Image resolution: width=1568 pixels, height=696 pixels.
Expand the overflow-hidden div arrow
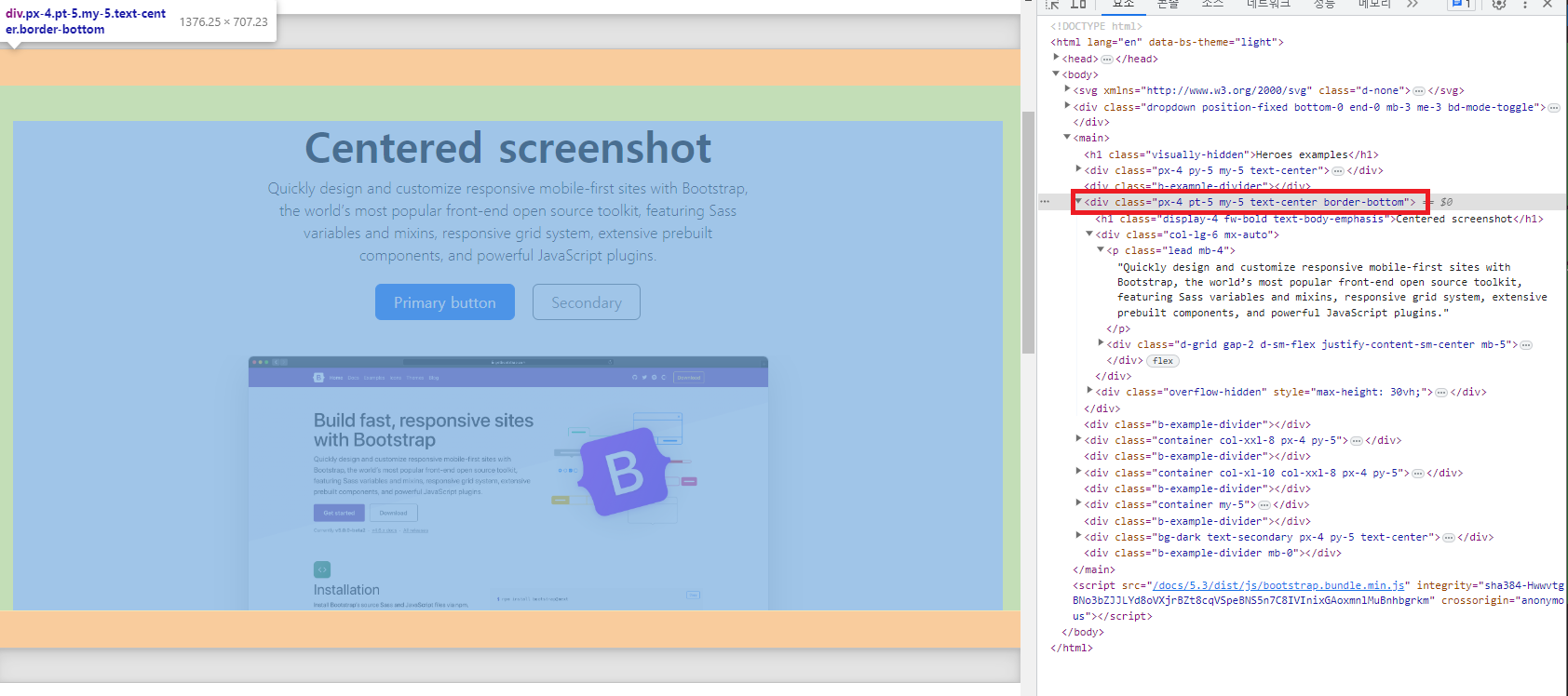1090,391
